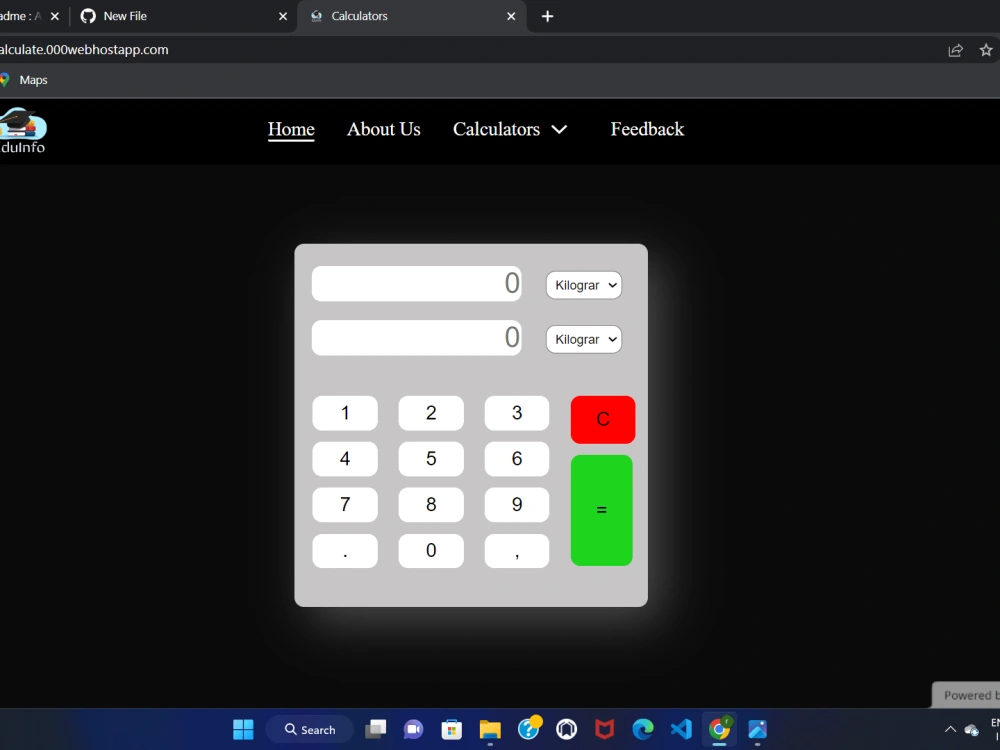The height and width of the screenshot is (750, 1000).
Task: Tap the 3 key on the calculator
Action: coord(517,413)
